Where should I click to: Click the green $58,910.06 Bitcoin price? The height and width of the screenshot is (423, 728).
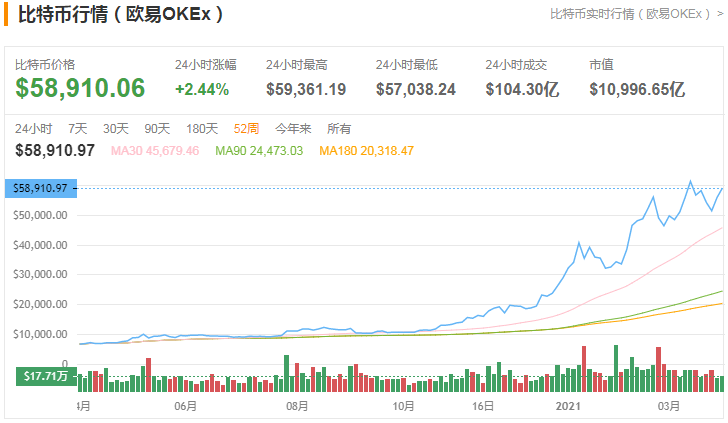(x=81, y=88)
